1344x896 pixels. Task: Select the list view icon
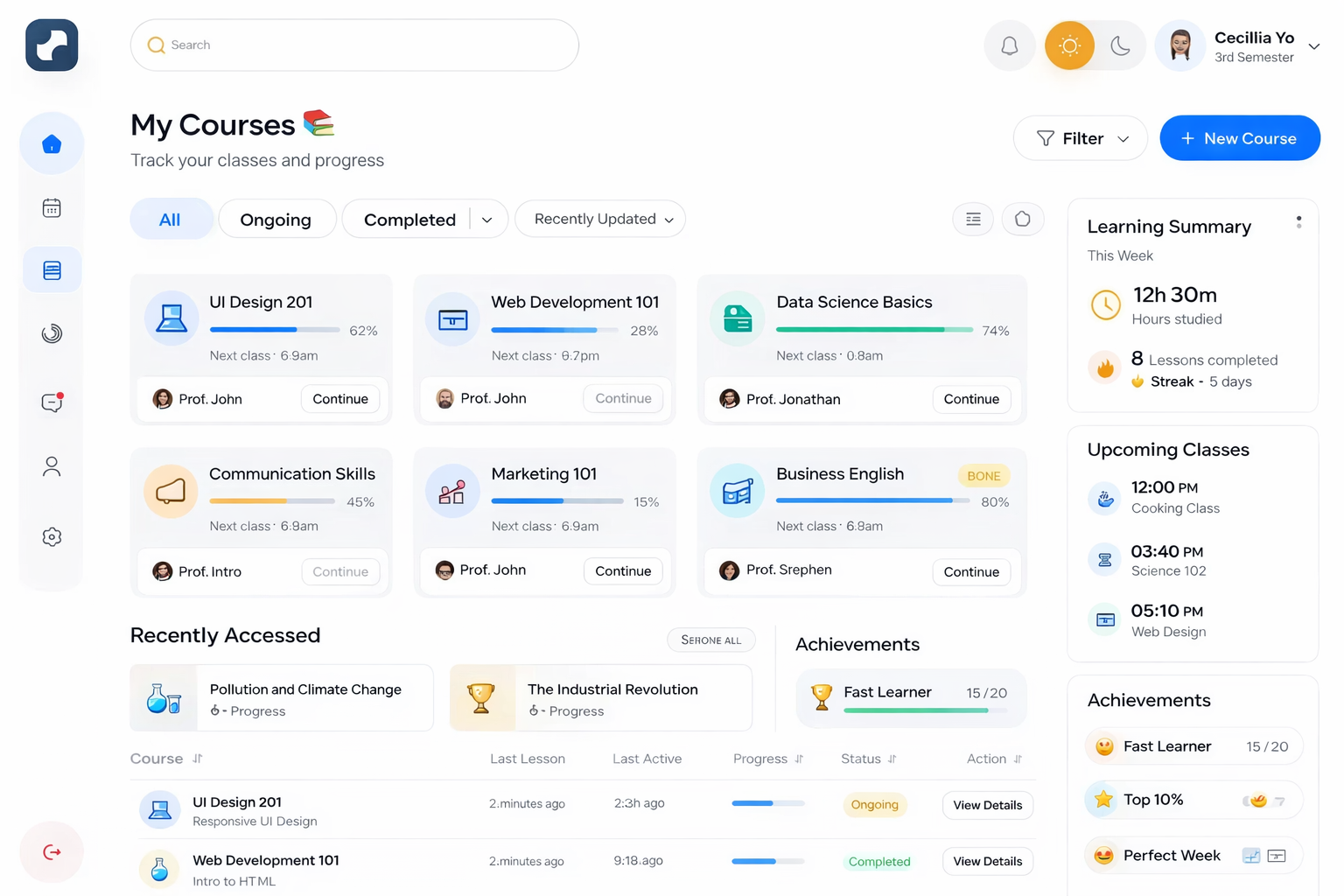click(973, 219)
